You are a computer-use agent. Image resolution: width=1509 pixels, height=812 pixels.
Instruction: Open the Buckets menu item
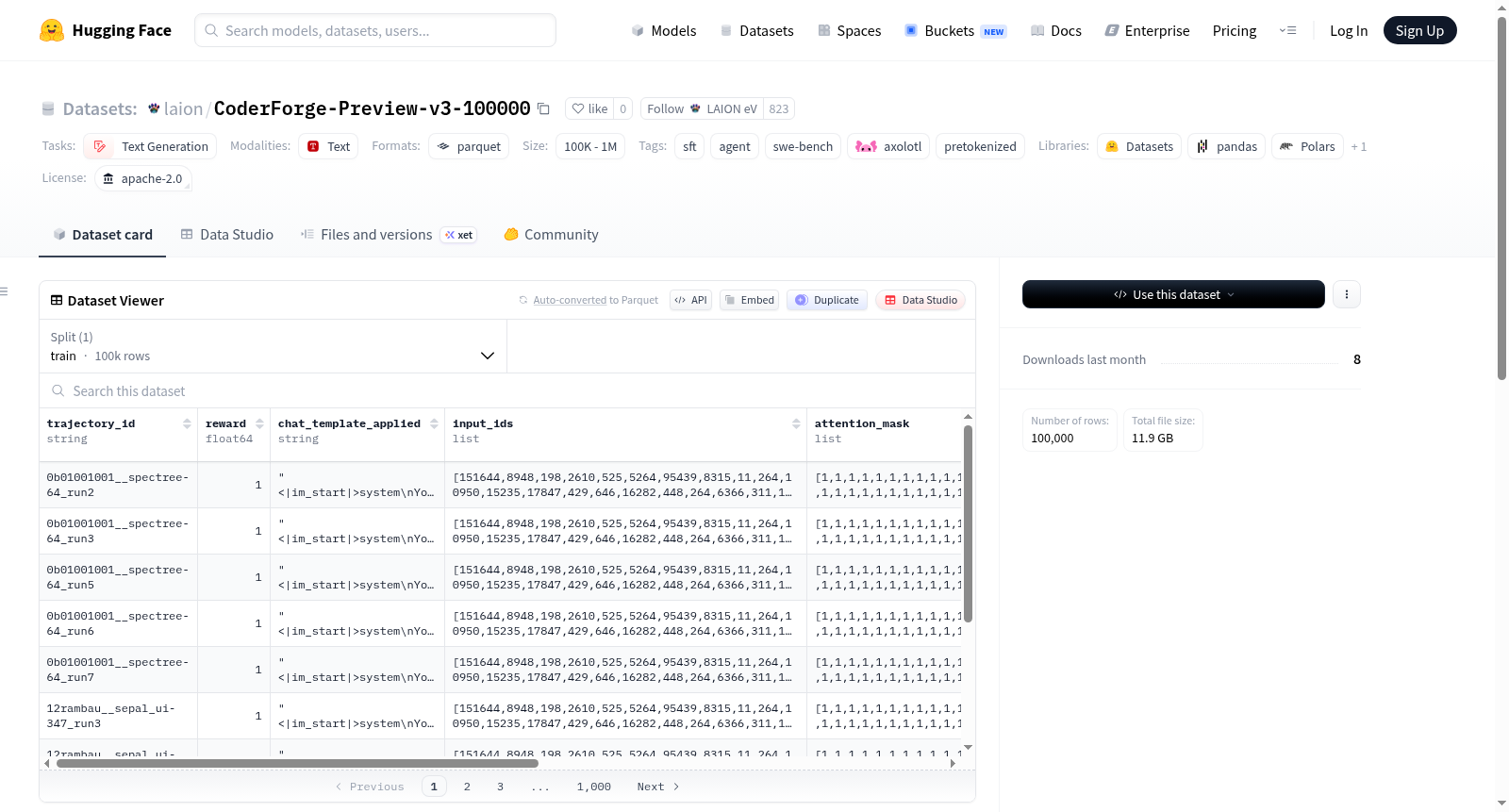coord(955,30)
